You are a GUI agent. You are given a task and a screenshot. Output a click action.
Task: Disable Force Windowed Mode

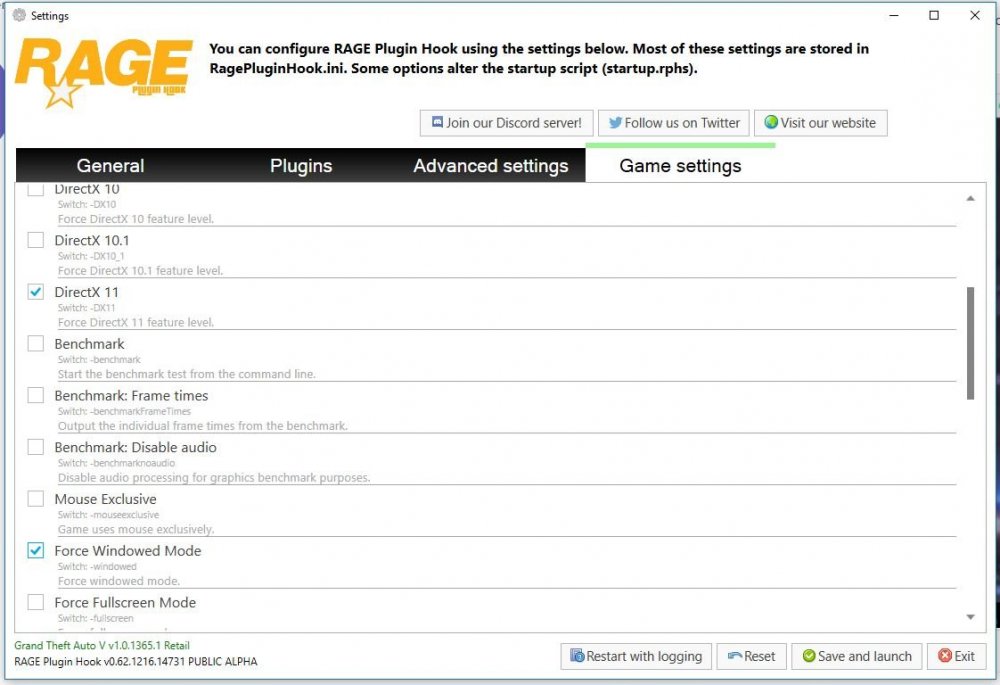click(36, 550)
